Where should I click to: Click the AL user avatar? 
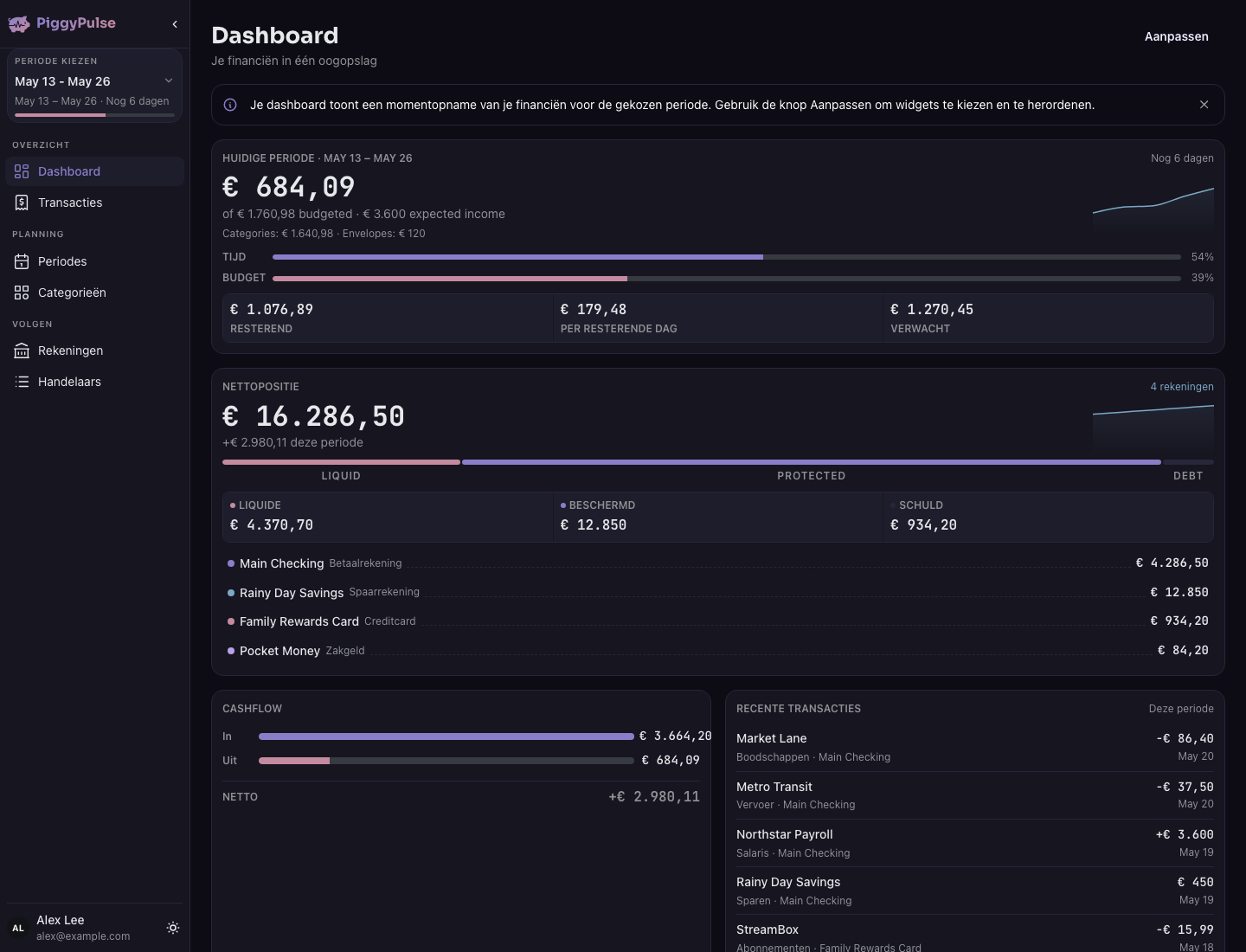(18, 928)
